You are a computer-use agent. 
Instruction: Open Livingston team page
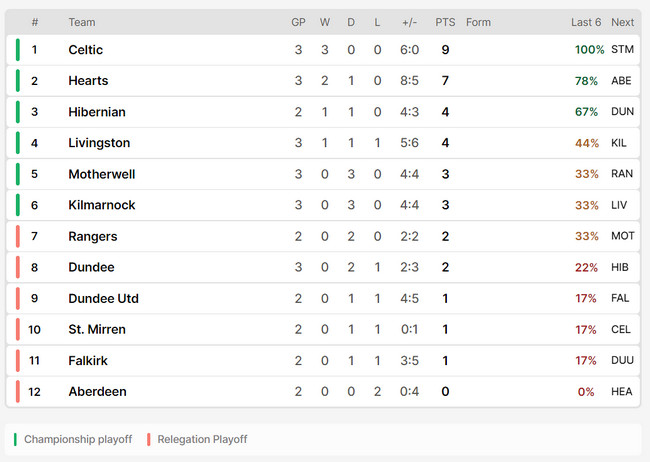coord(99,143)
